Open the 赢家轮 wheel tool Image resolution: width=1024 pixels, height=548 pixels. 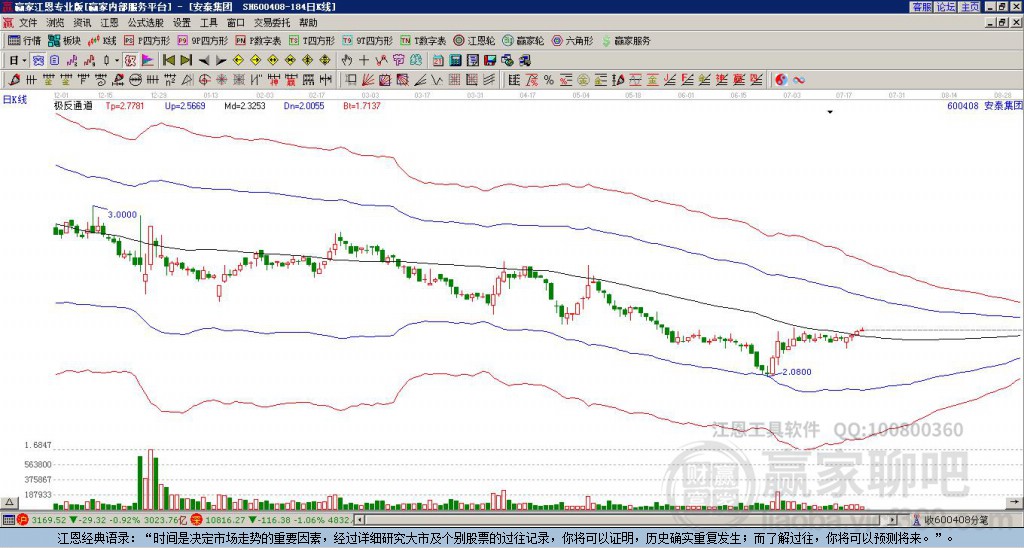[522, 40]
